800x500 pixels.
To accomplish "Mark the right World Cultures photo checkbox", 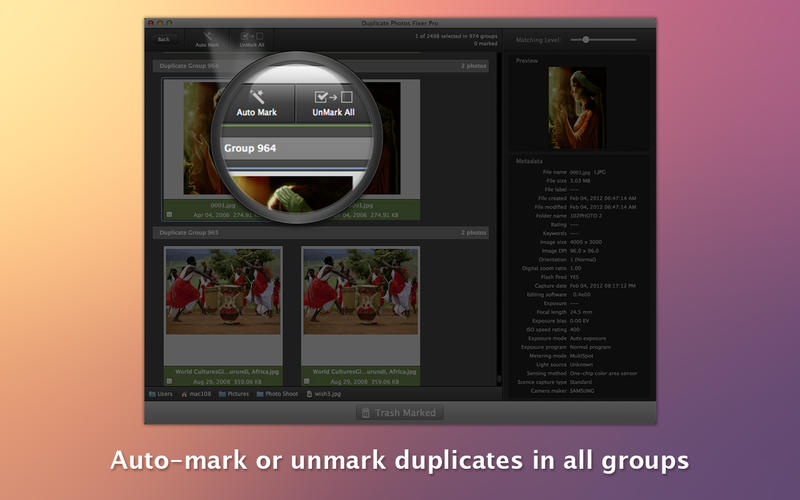I will click(x=307, y=381).
